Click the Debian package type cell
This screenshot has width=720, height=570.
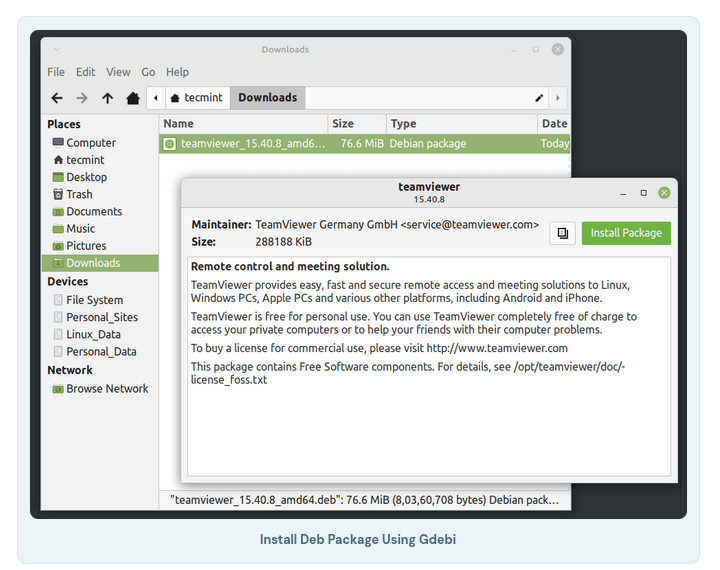[x=428, y=144]
